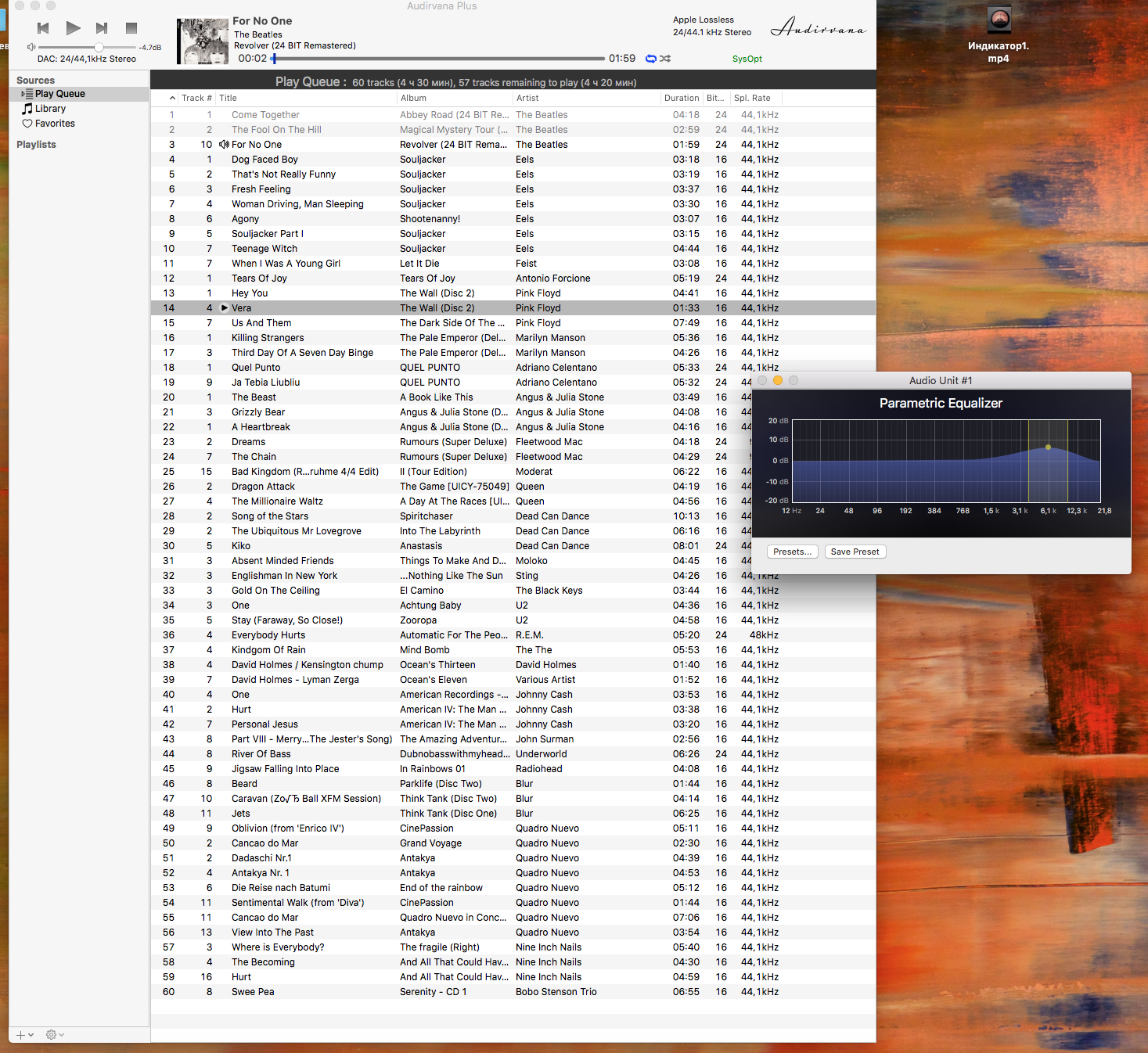Click the elapsed time 00:02 display

tap(253, 59)
